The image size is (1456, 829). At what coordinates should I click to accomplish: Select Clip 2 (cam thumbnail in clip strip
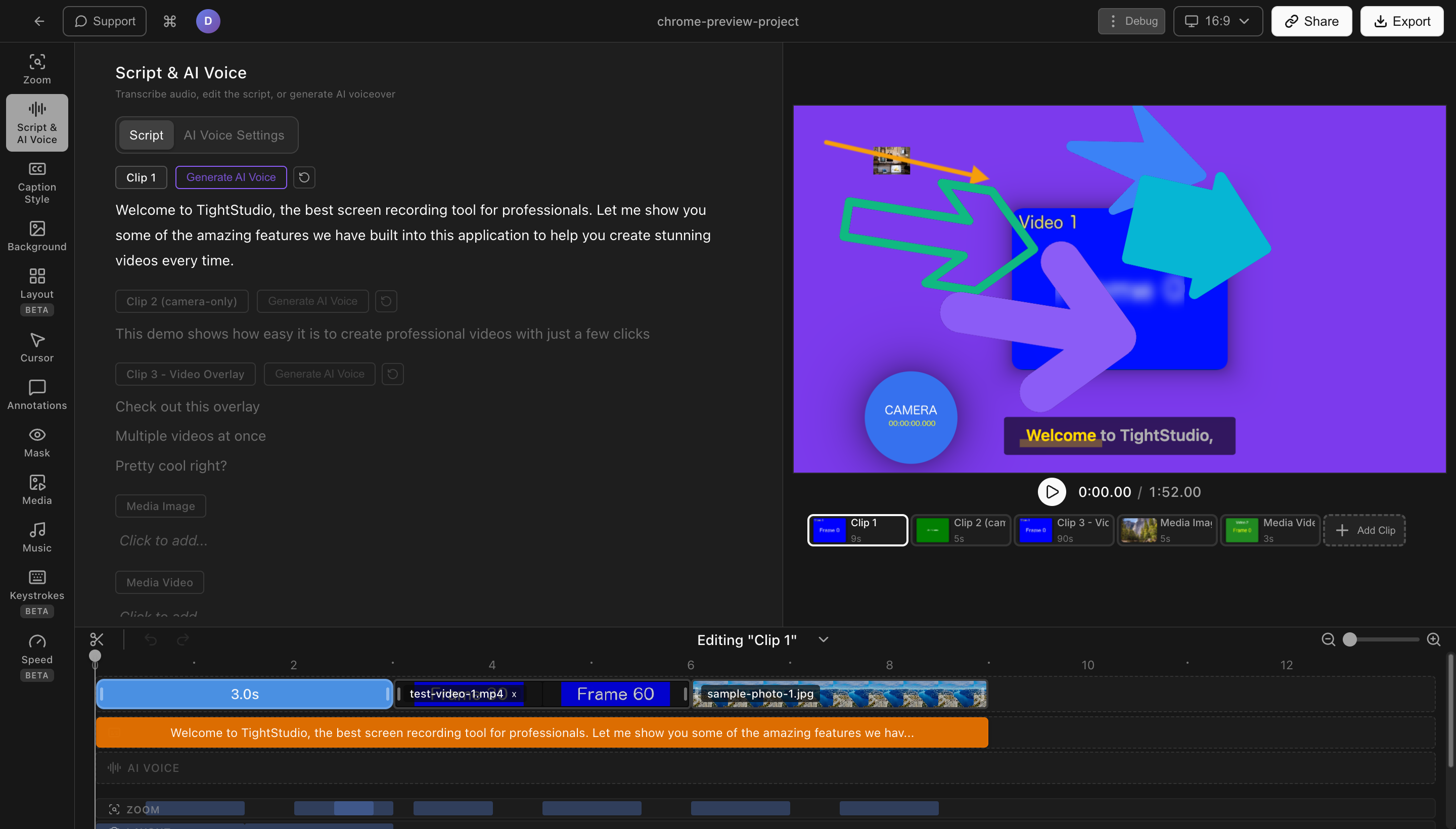(961, 530)
